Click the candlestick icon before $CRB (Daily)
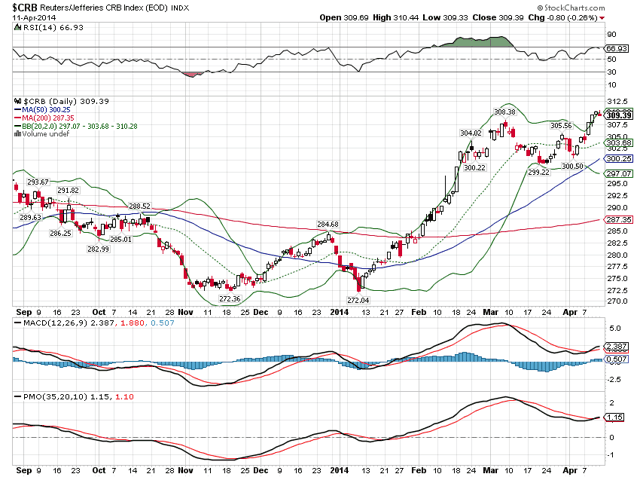The image size is (640, 477). point(17,101)
